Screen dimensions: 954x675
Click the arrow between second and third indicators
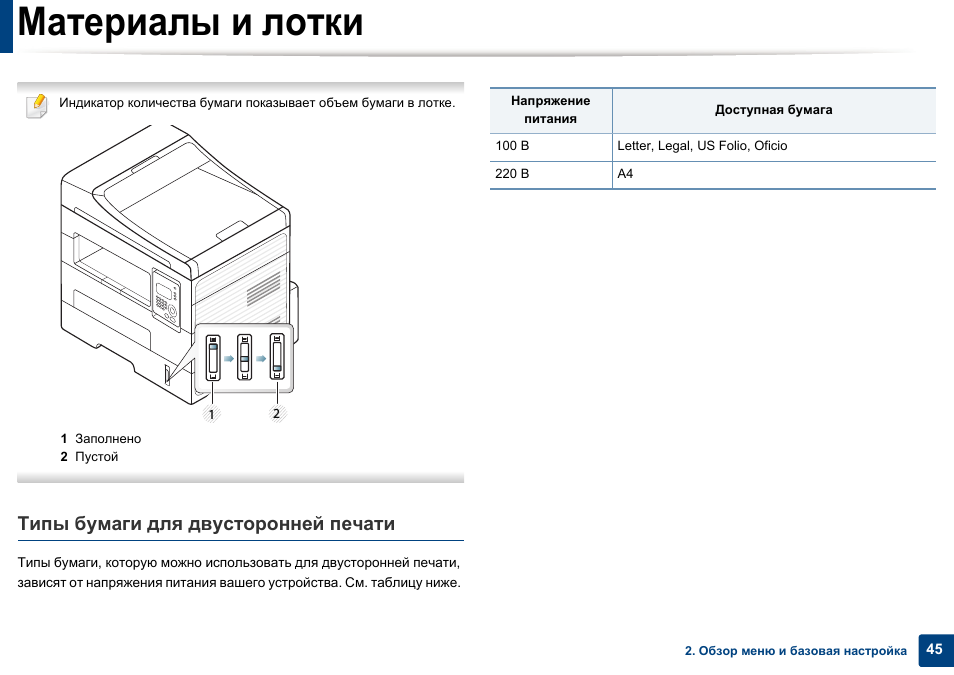(x=260, y=358)
